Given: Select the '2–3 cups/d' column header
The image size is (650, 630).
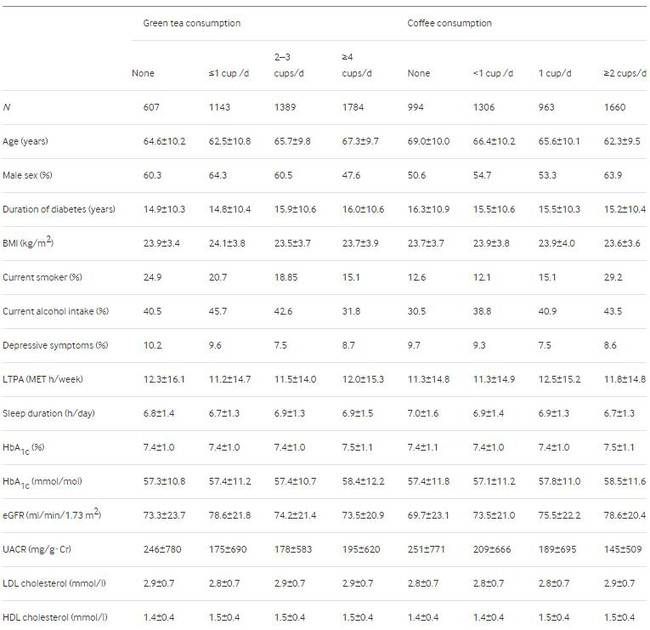Looking at the screenshot, I should pos(293,66).
